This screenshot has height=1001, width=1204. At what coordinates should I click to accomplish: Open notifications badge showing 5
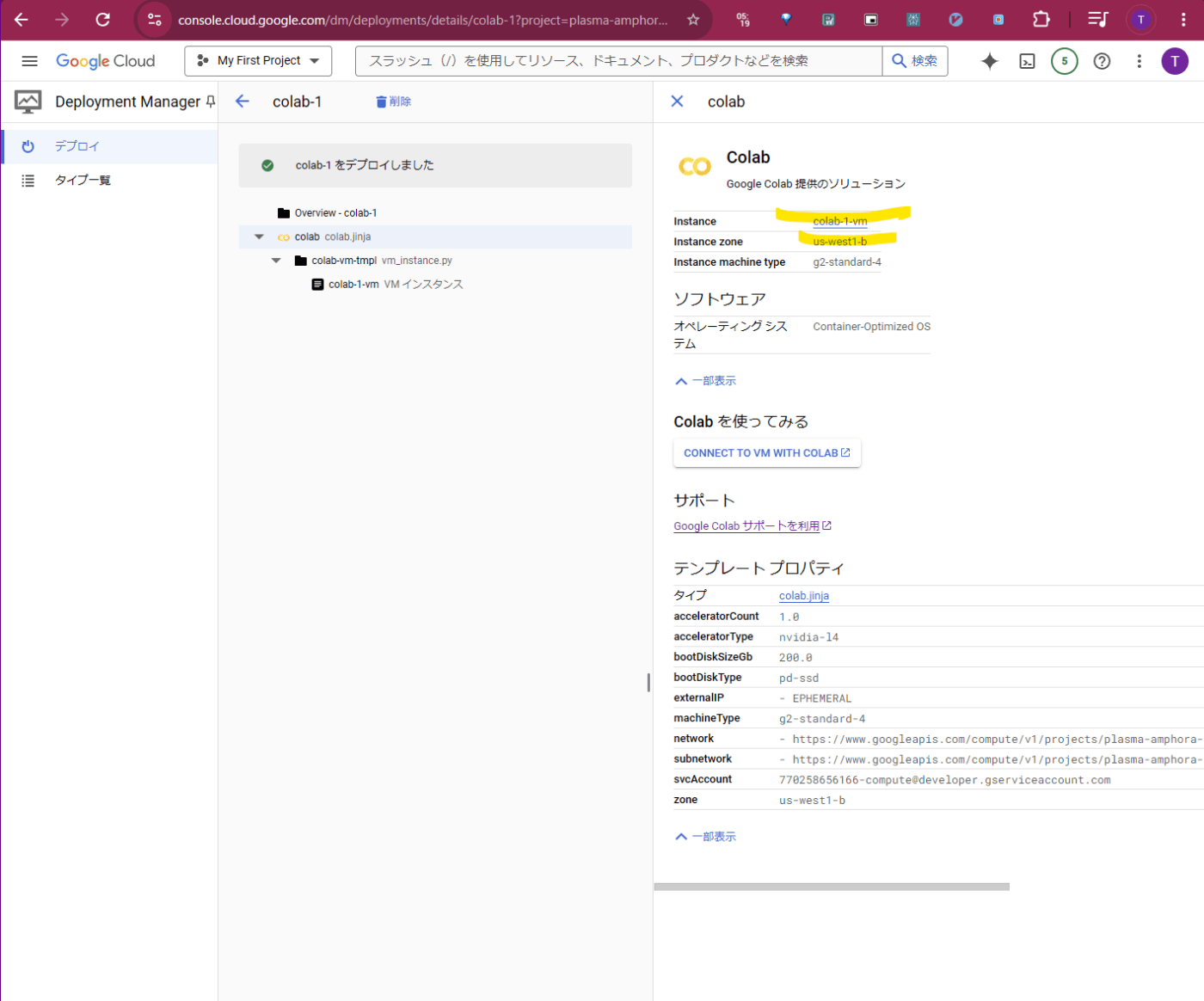(x=1065, y=61)
